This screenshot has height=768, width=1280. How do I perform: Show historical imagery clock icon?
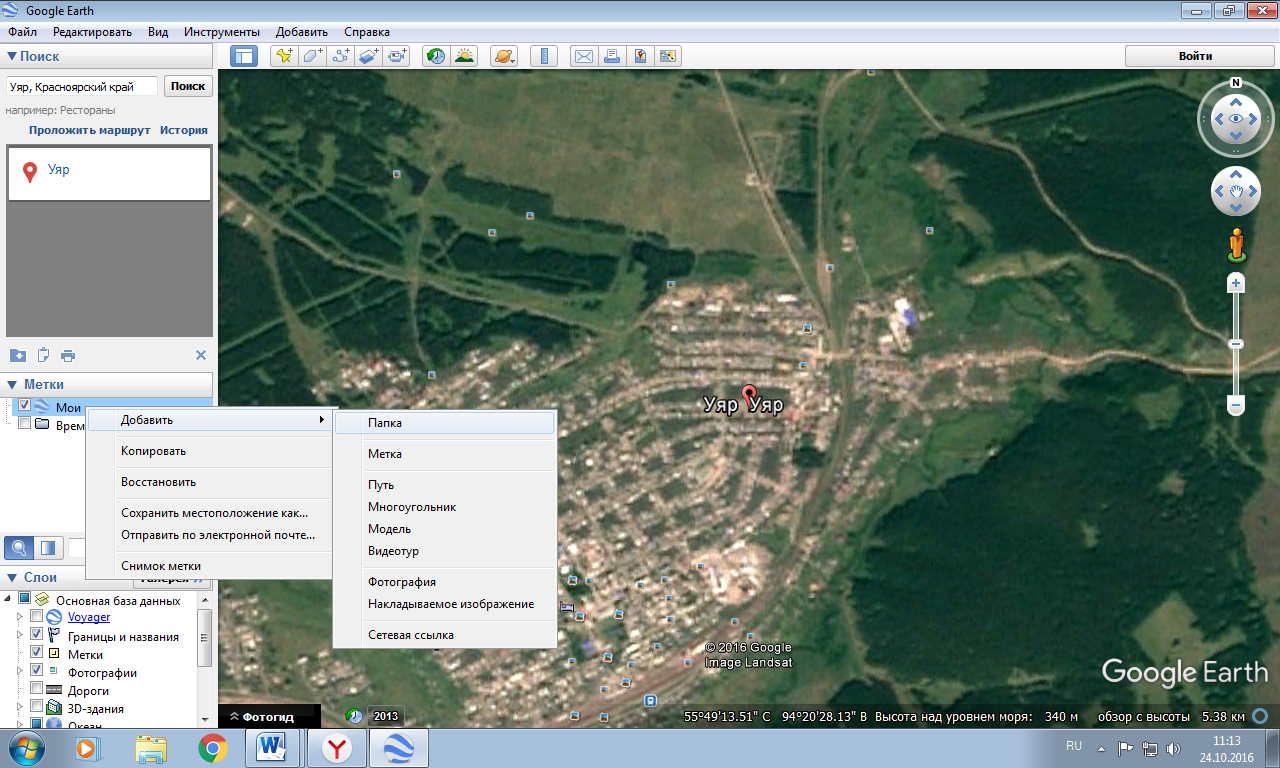(x=435, y=56)
